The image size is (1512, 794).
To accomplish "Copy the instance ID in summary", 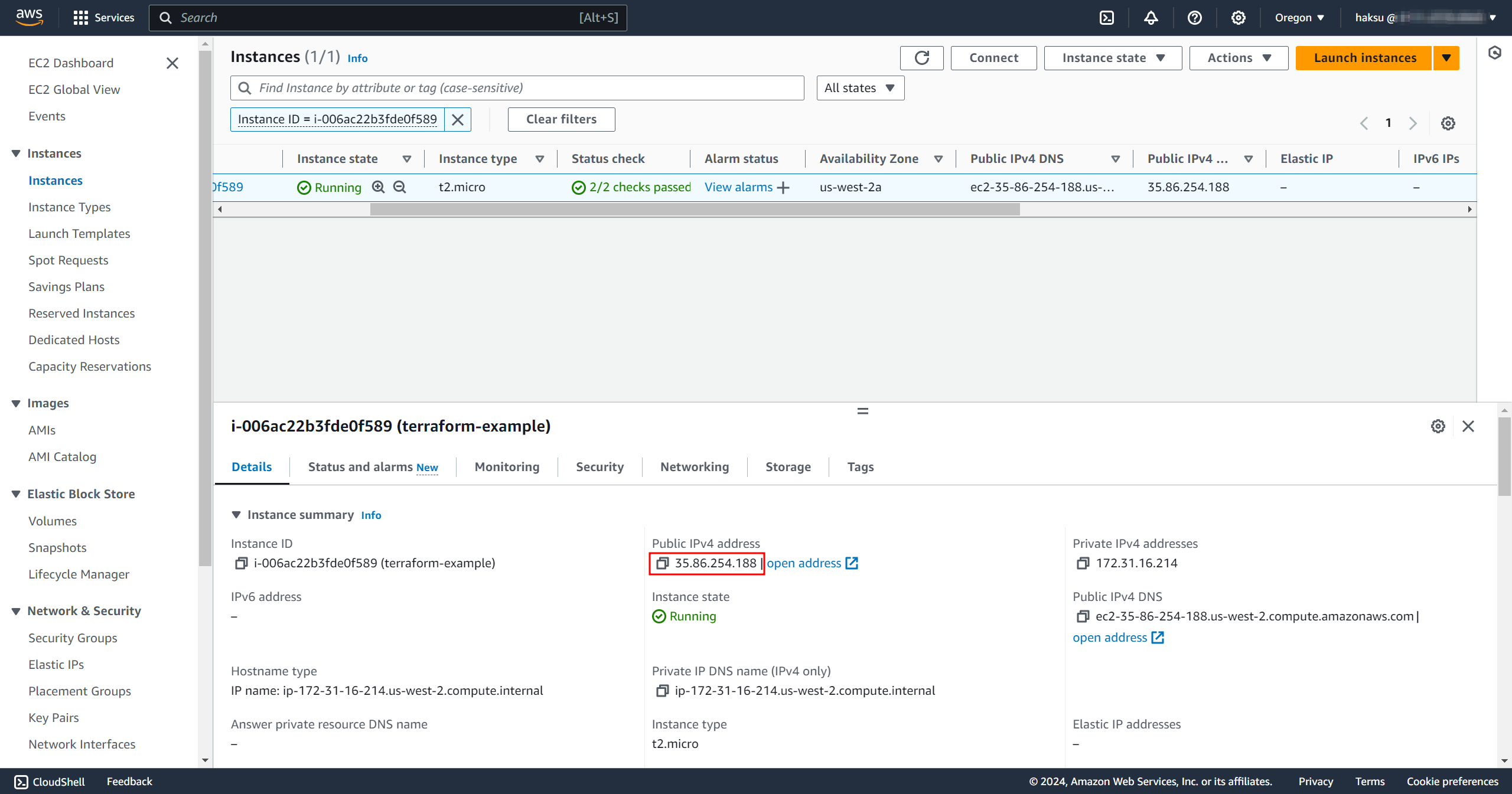I will 241,563.
